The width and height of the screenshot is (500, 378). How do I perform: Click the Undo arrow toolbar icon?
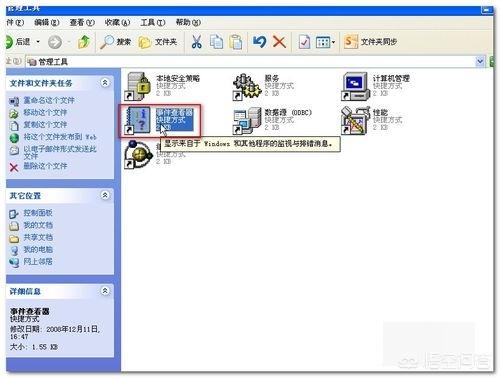259,42
